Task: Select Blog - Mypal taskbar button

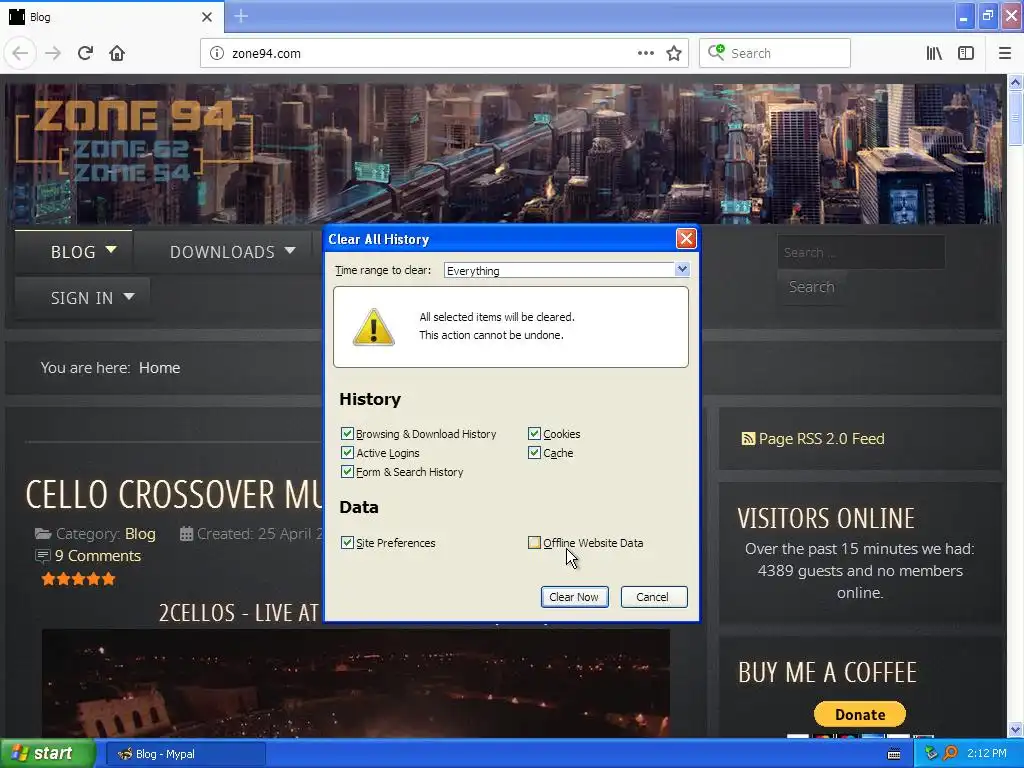Action: 185,754
